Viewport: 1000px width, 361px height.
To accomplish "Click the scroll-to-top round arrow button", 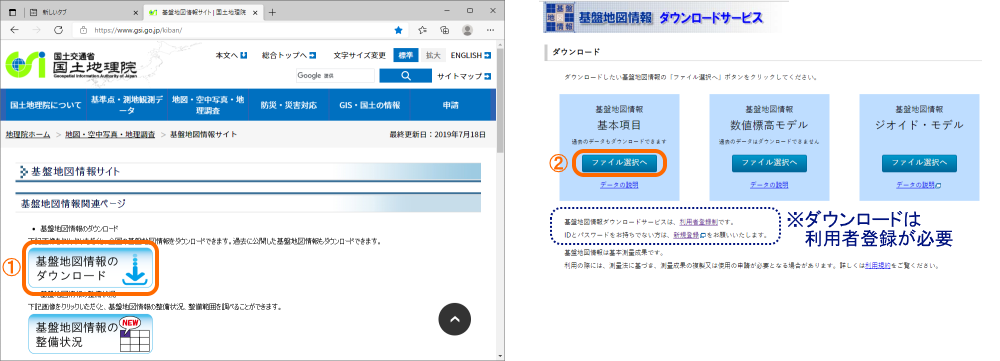I will 455,319.
